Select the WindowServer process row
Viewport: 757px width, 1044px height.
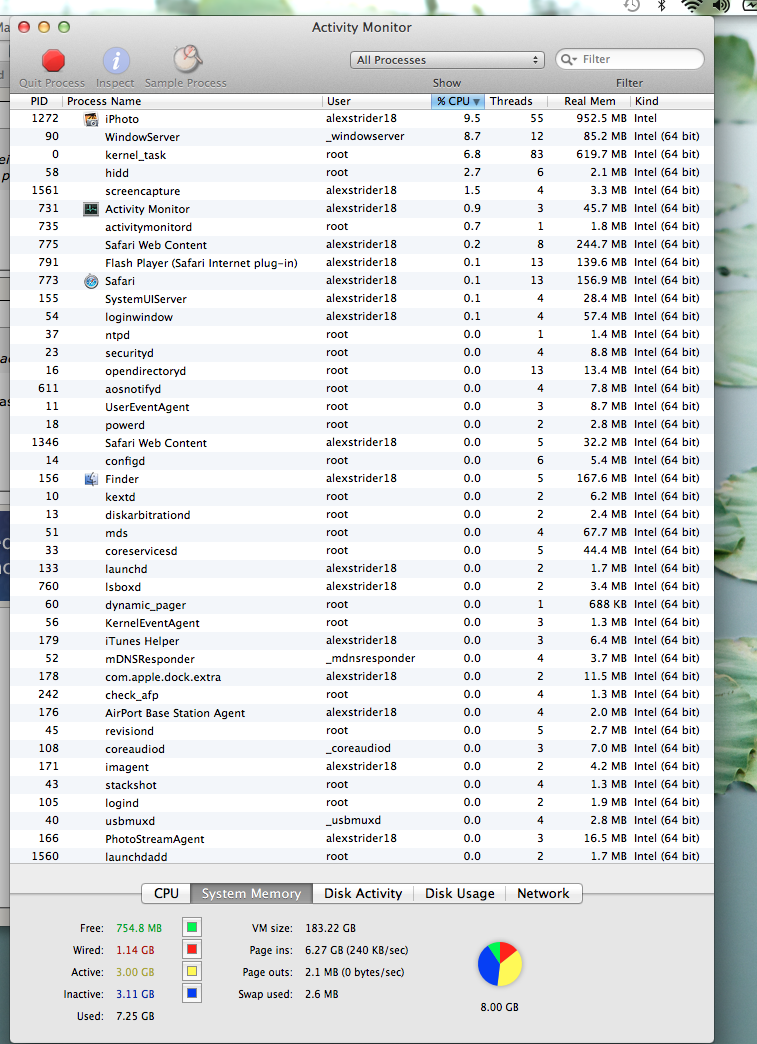[362, 136]
